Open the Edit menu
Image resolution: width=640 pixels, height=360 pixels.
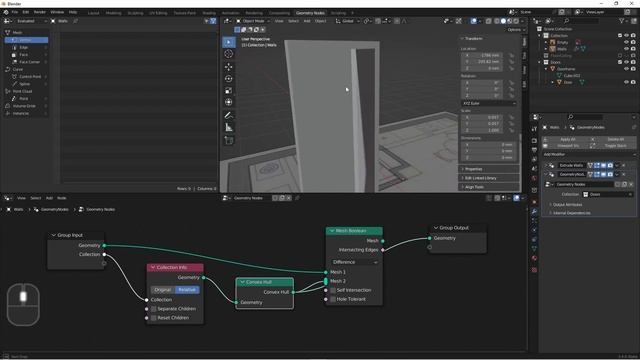click(x=26, y=12)
